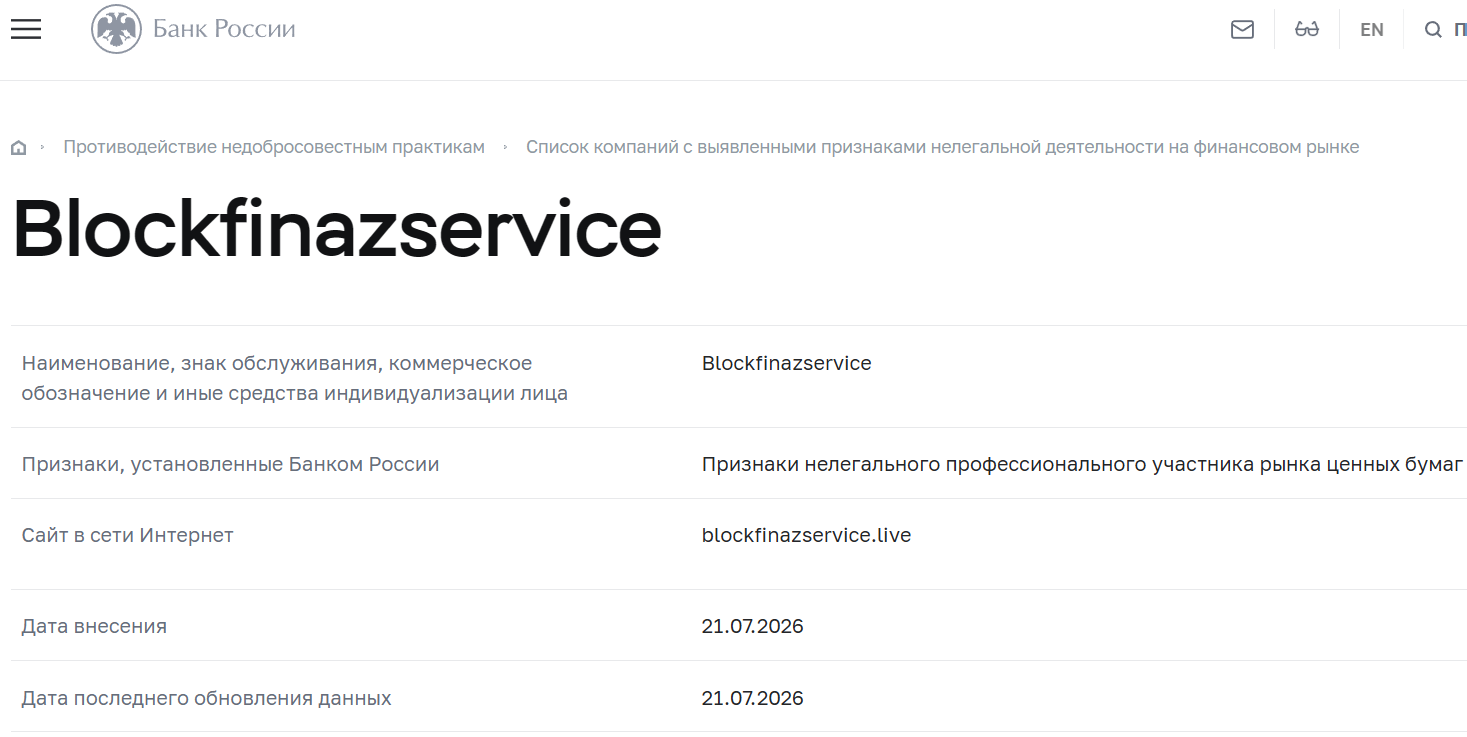Select the Blockfinazservice name value in table
Screen dimensions: 1467x737
tap(786, 363)
